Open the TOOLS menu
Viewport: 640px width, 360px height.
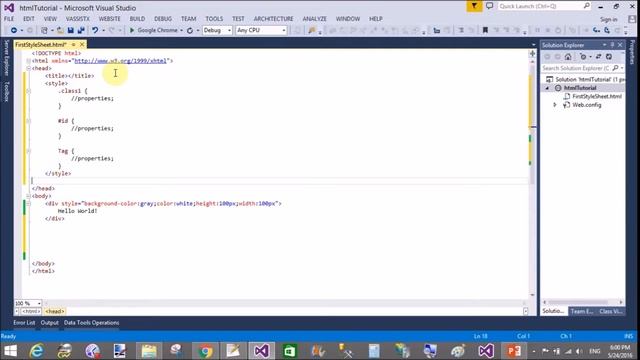pos(214,19)
